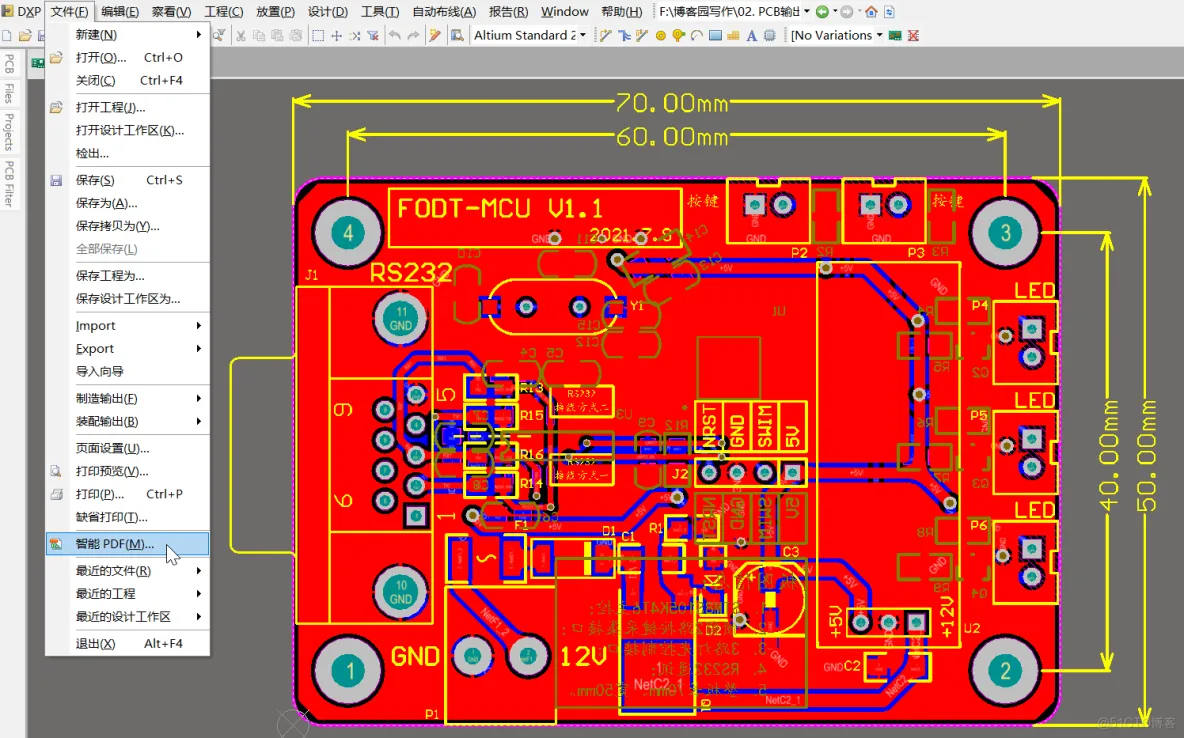Switch to the Projects side panel tab

pyautogui.click(x=9, y=131)
